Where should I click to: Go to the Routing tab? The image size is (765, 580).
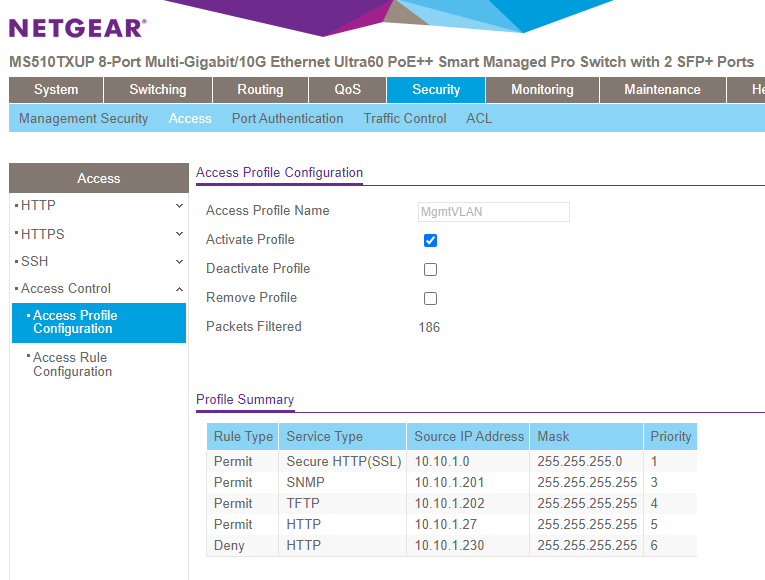260,90
